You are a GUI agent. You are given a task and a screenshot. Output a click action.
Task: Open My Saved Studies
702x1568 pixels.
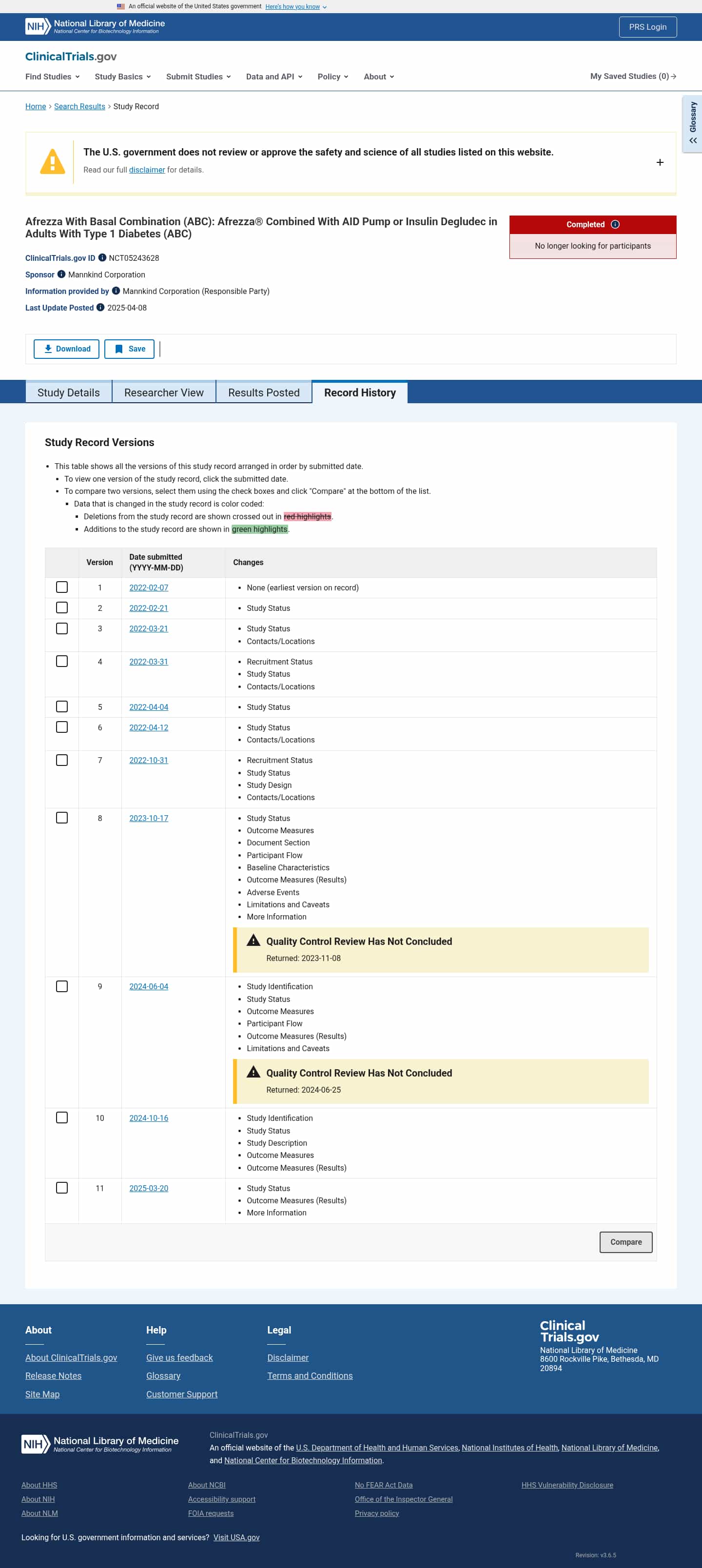pos(633,76)
